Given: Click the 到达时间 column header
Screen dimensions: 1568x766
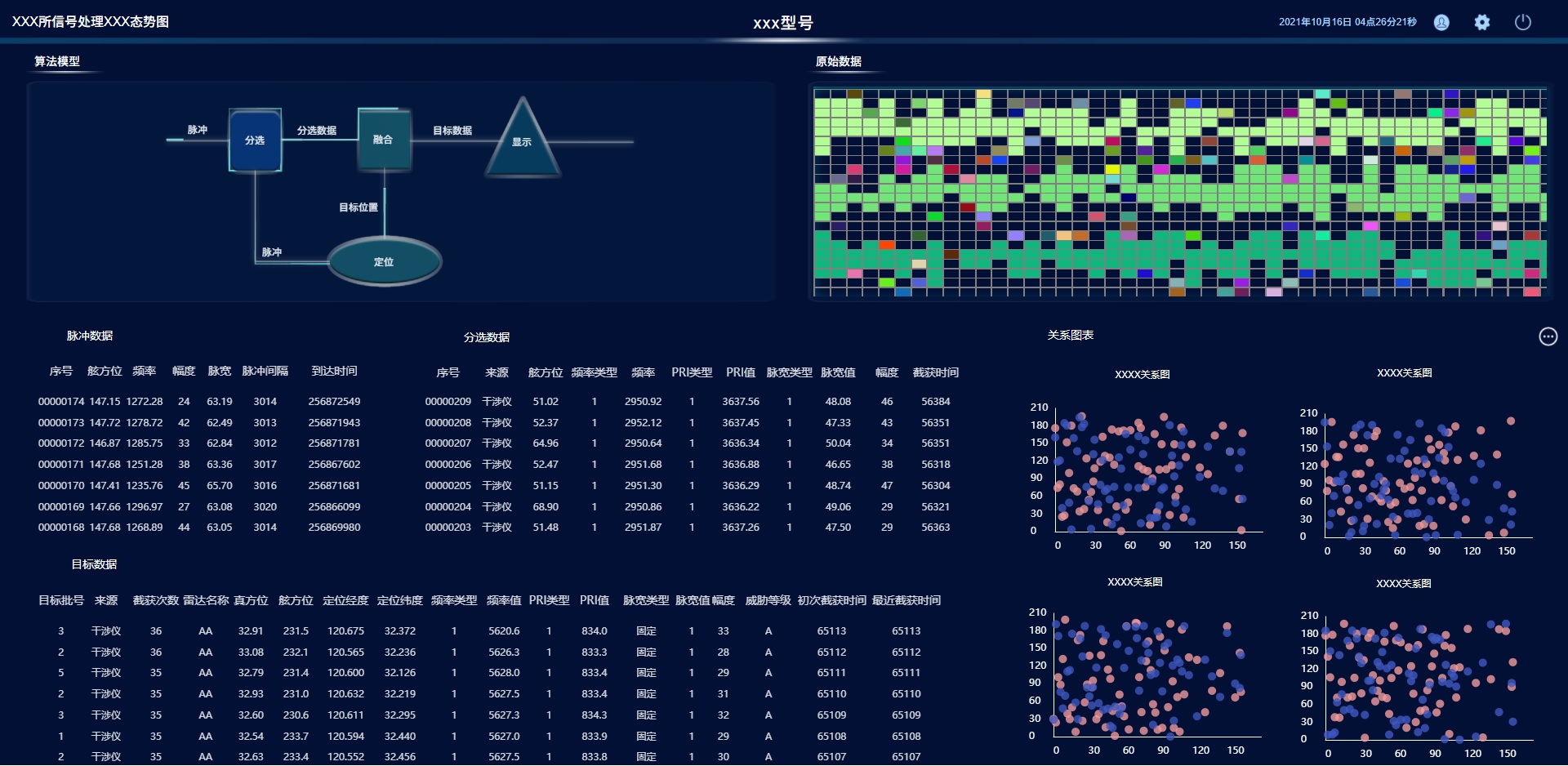Looking at the screenshot, I should [x=334, y=371].
